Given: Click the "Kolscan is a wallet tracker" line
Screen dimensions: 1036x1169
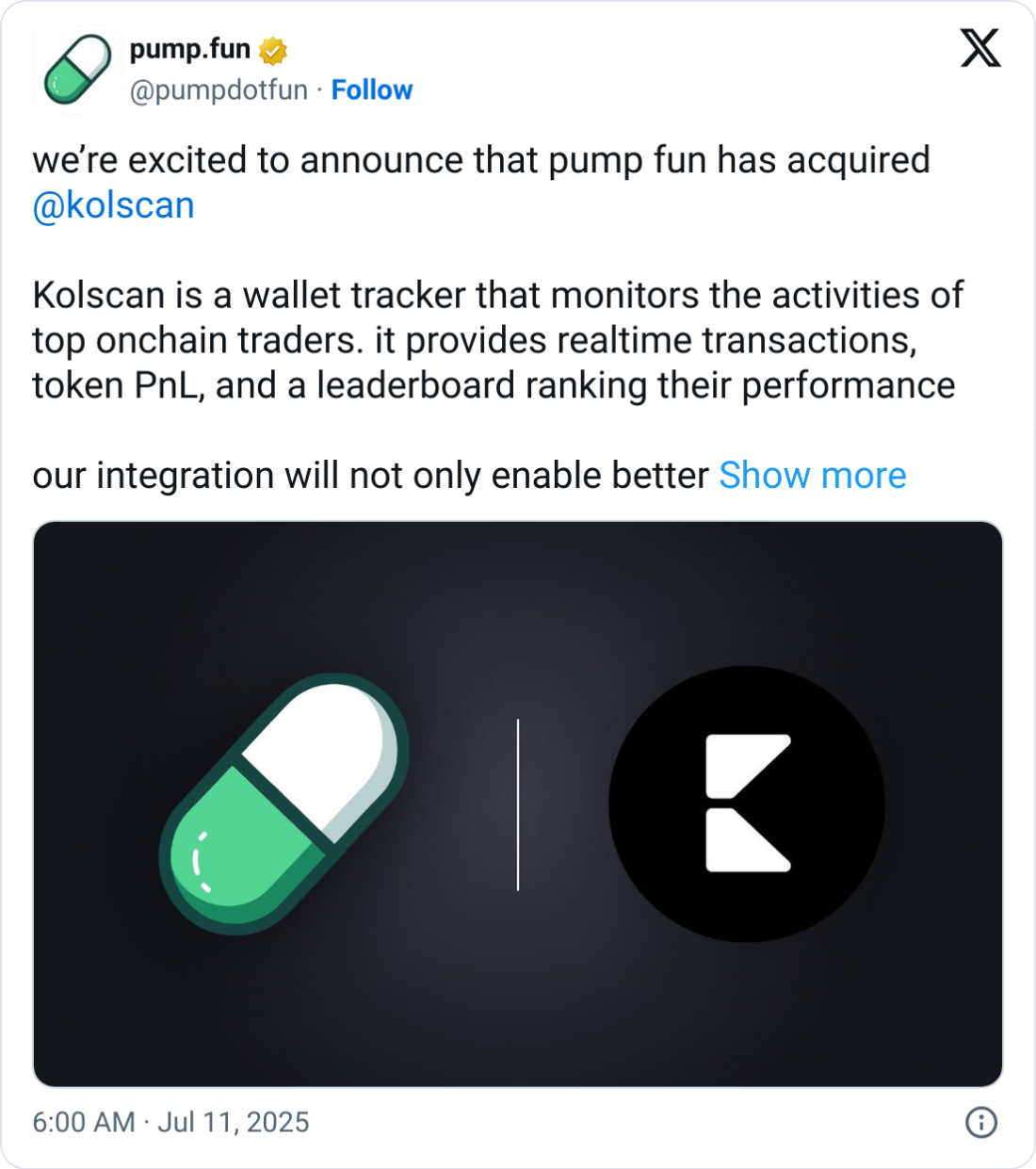Looking at the screenshot, I should tap(497, 296).
